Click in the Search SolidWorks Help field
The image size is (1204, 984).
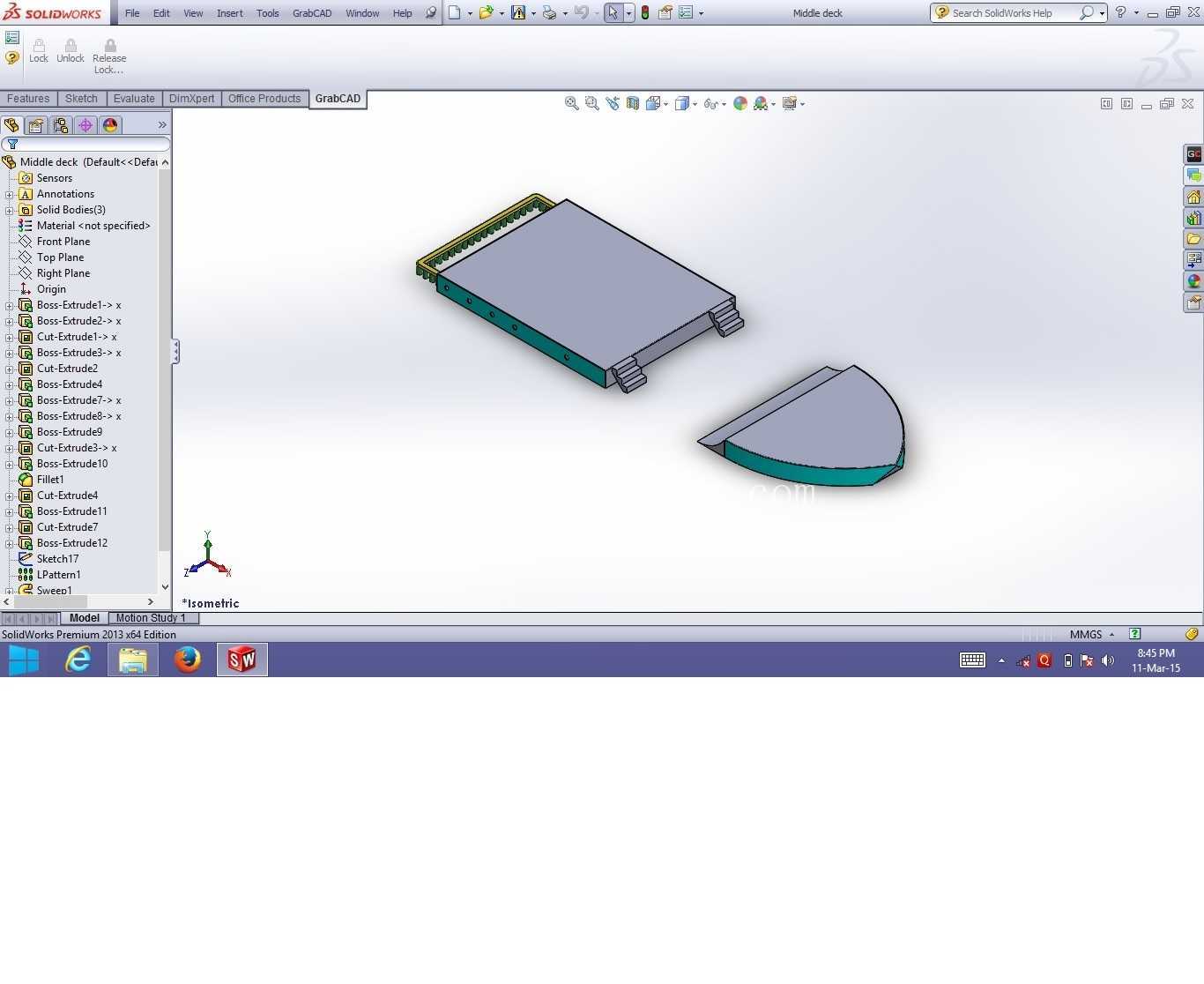(x=1014, y=13)
